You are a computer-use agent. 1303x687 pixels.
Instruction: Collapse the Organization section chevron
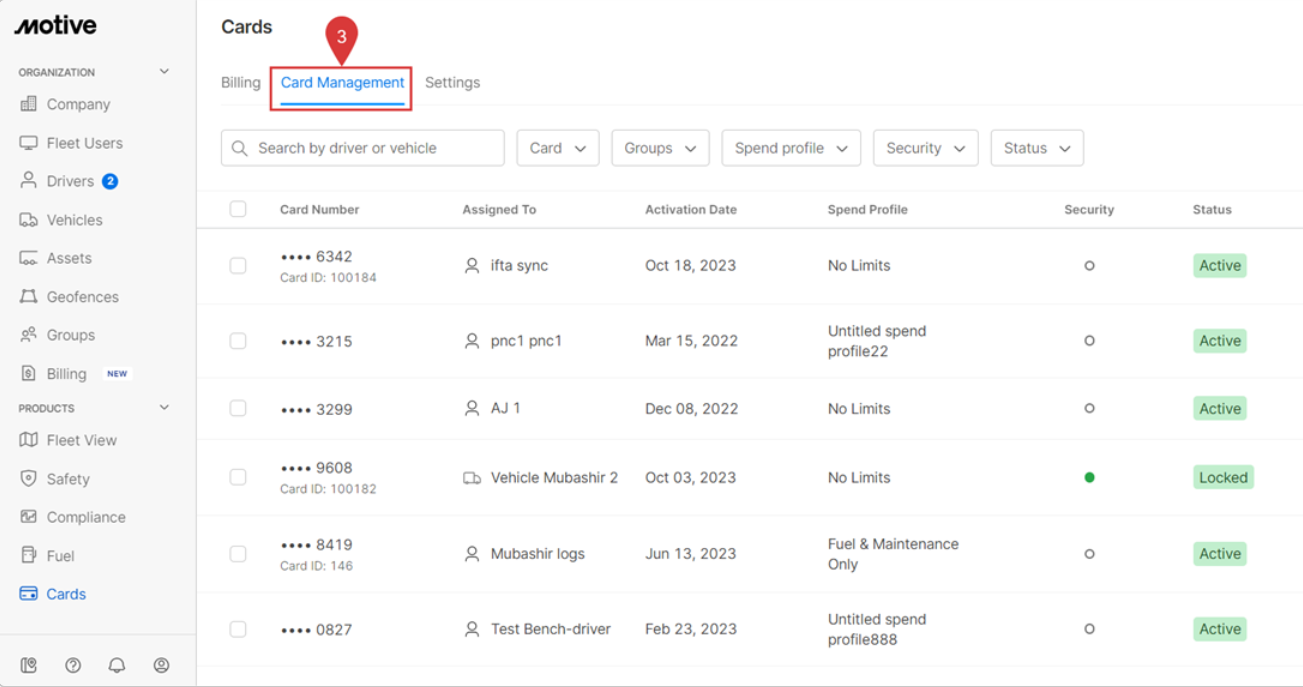(x=164, y=72)
